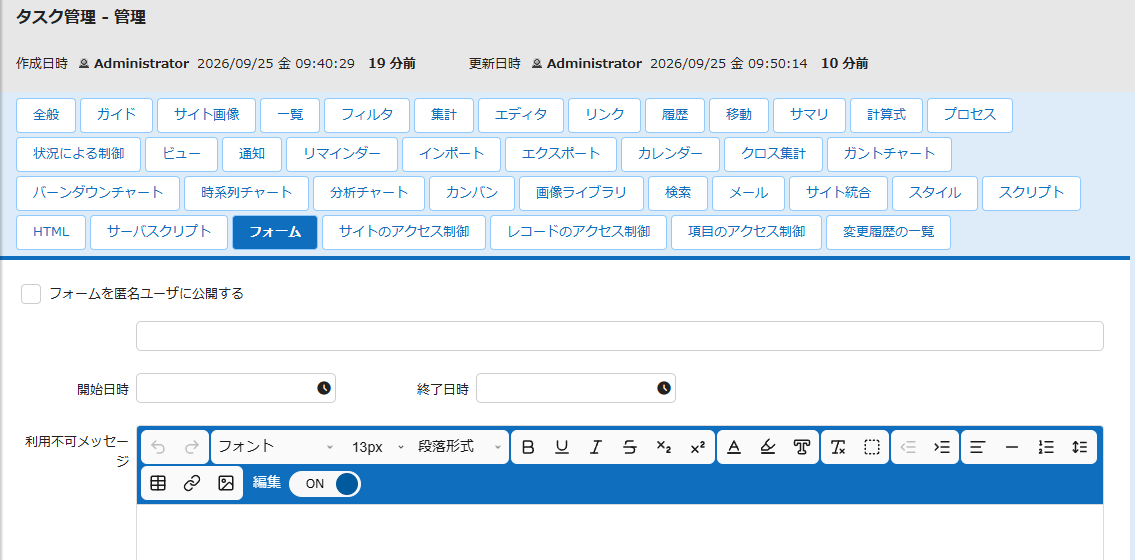Click the outdent icon
The width and height of the screenshot is (1135, 560).
(908, 447)
